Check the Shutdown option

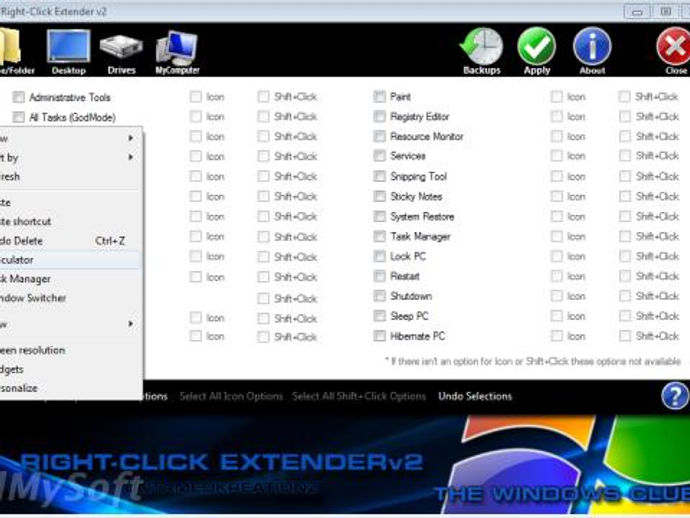[379, 296]
